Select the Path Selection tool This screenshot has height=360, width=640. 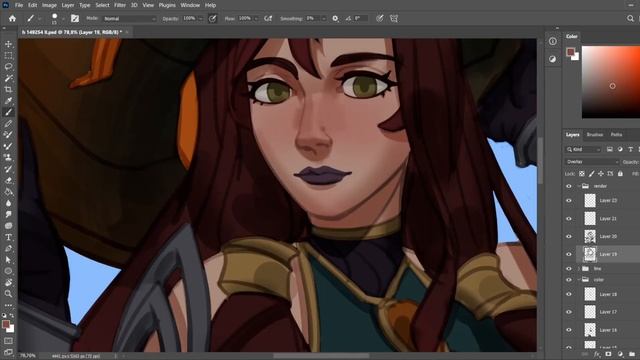point(8,260)
